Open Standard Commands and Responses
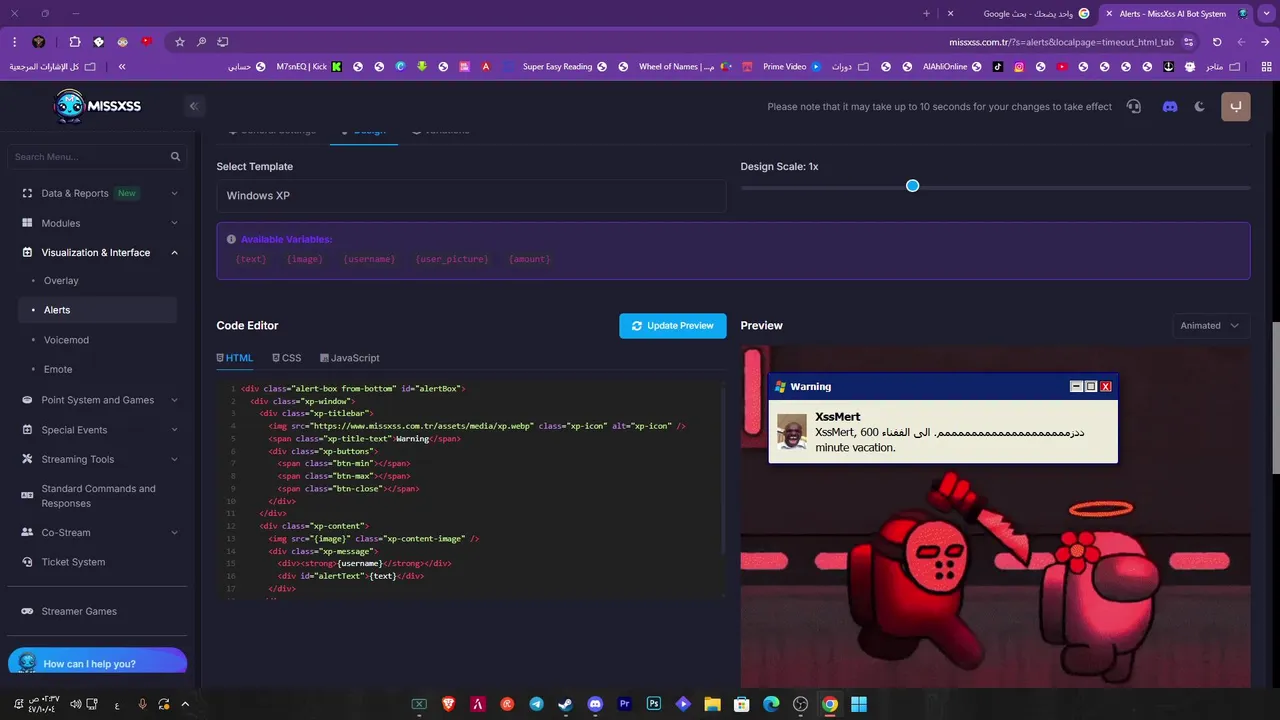Viewport: 1280px width, 720px height. (98, 496)
